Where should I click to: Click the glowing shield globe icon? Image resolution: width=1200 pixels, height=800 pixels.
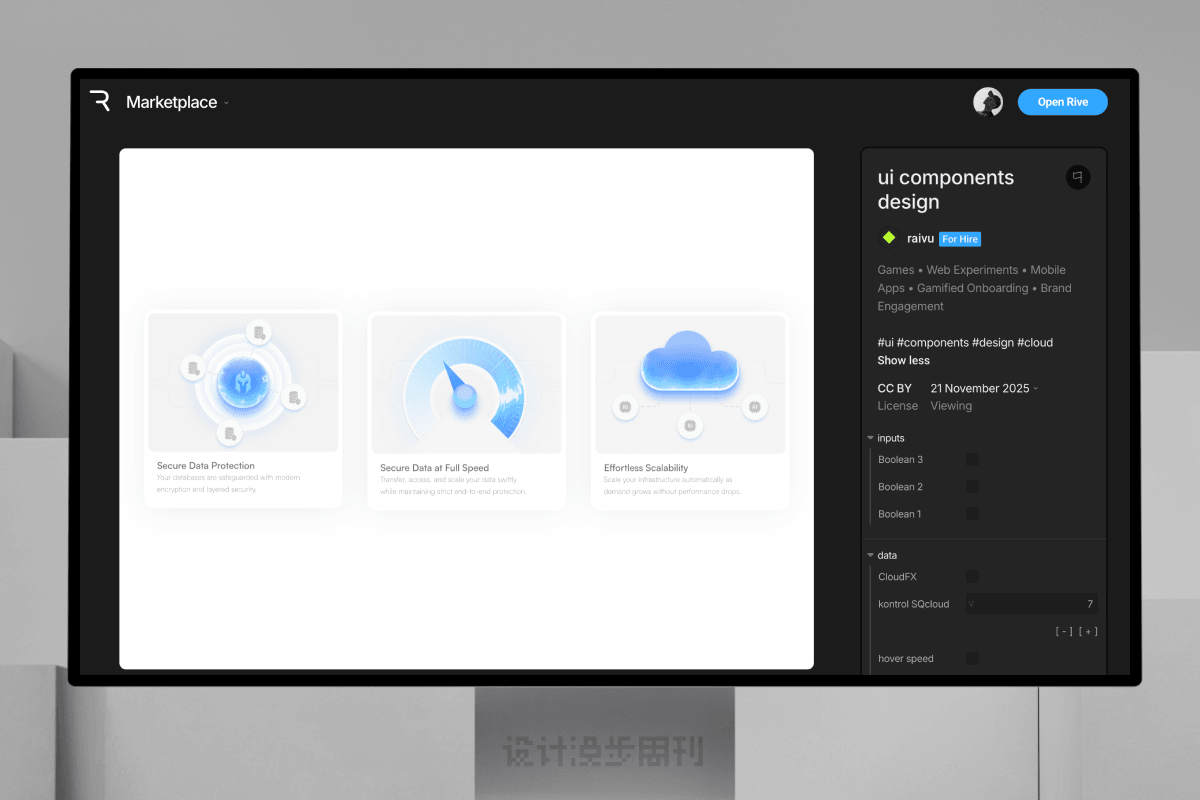pyautogui.click(x=243, y=381)
